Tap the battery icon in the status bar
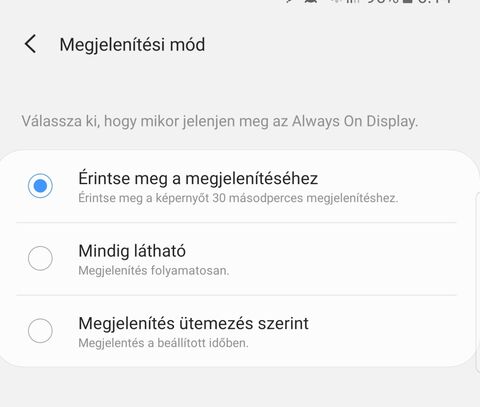 click(409, 1)
